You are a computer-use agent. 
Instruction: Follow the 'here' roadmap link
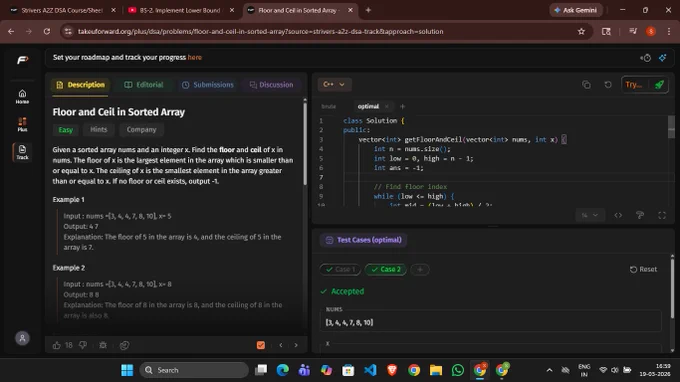click(195, 57)
